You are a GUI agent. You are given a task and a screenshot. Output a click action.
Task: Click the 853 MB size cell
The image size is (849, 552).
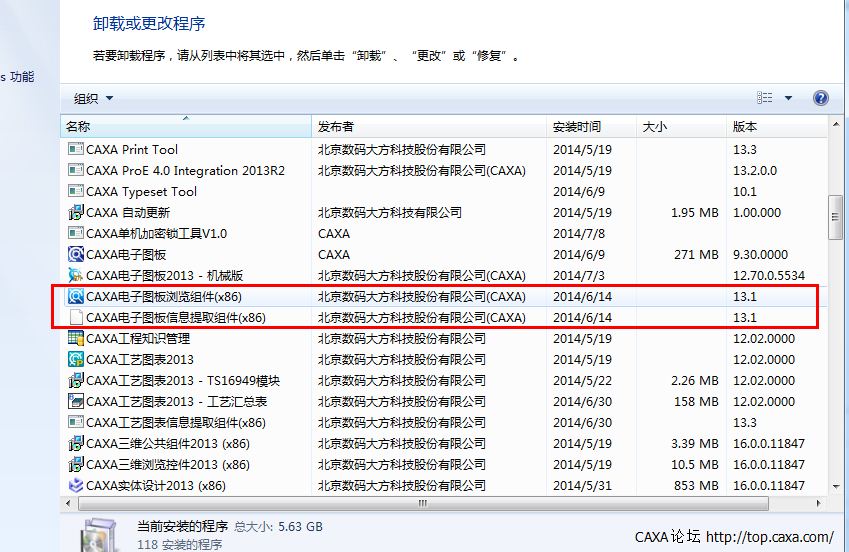point(696,486)
